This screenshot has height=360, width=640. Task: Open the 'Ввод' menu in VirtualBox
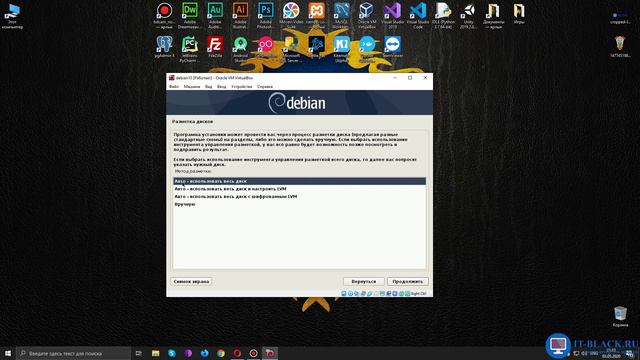click(222, 87)
